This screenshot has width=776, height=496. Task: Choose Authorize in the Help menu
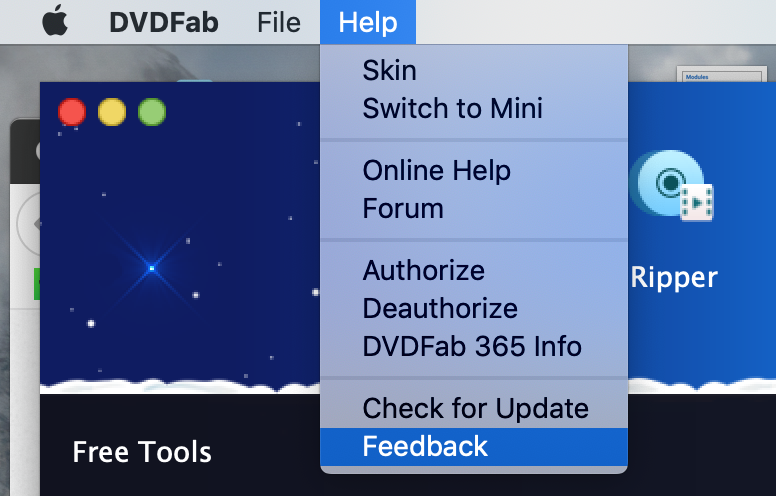click(x=474, y=271)
